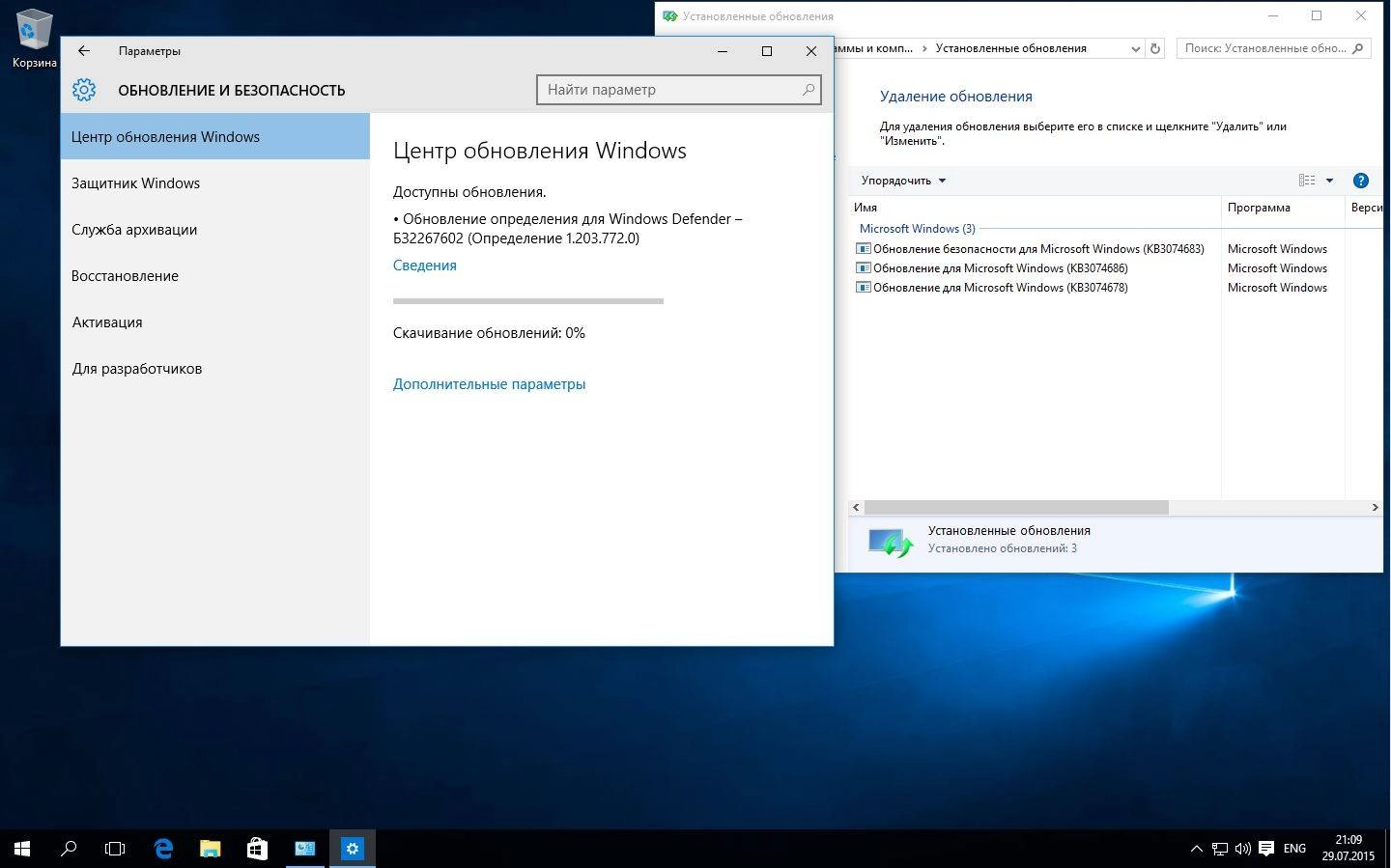Open taskbar search magnifier
This screenshot has width=1391, height=868.
coord(69,849)
